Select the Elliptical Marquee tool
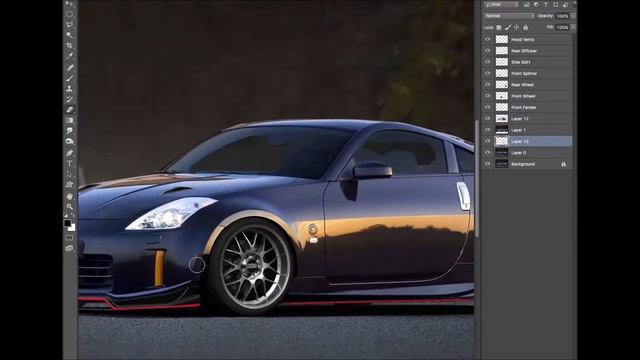 (70, 14)
